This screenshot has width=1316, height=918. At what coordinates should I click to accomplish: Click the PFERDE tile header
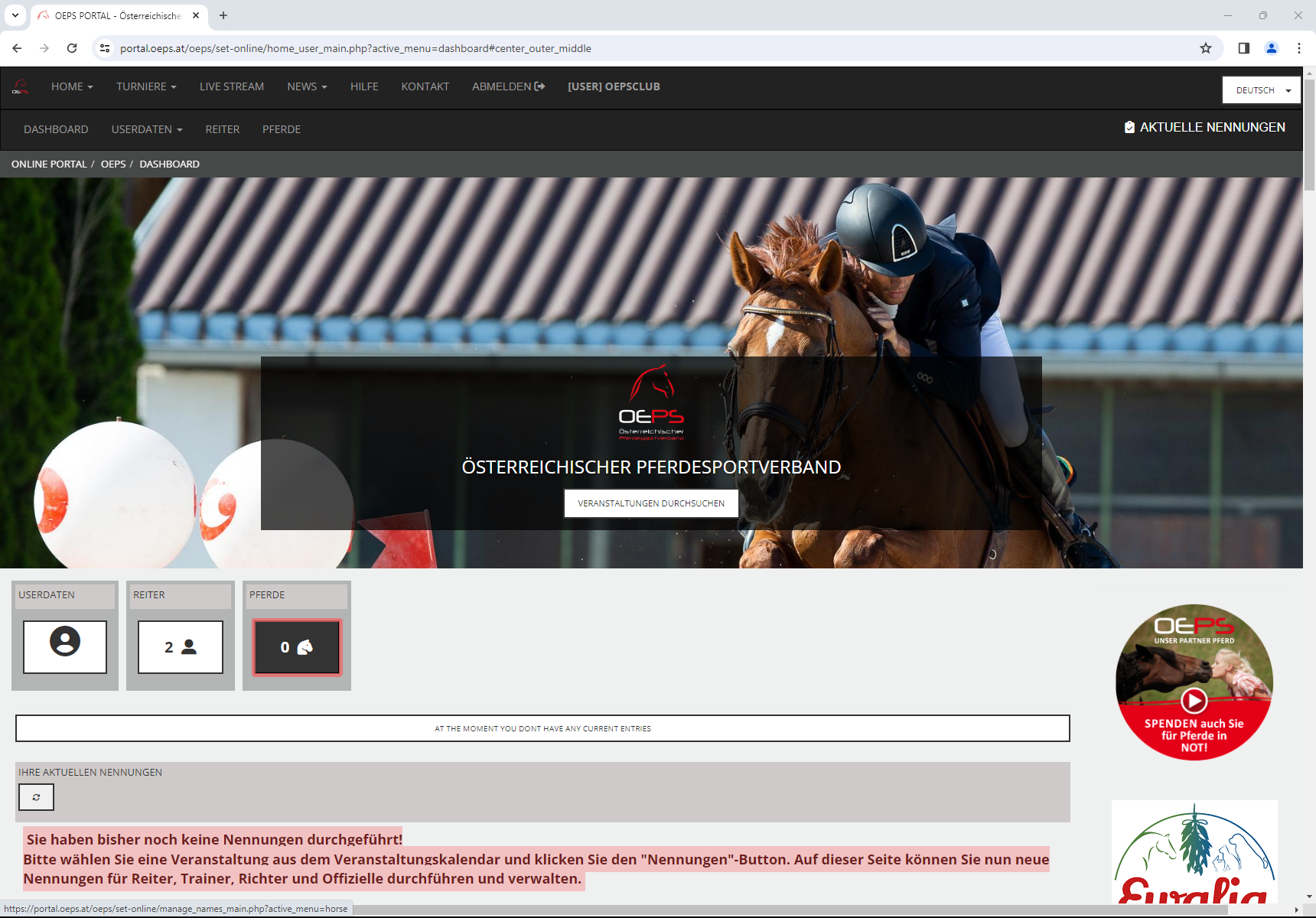pos(297,595)
